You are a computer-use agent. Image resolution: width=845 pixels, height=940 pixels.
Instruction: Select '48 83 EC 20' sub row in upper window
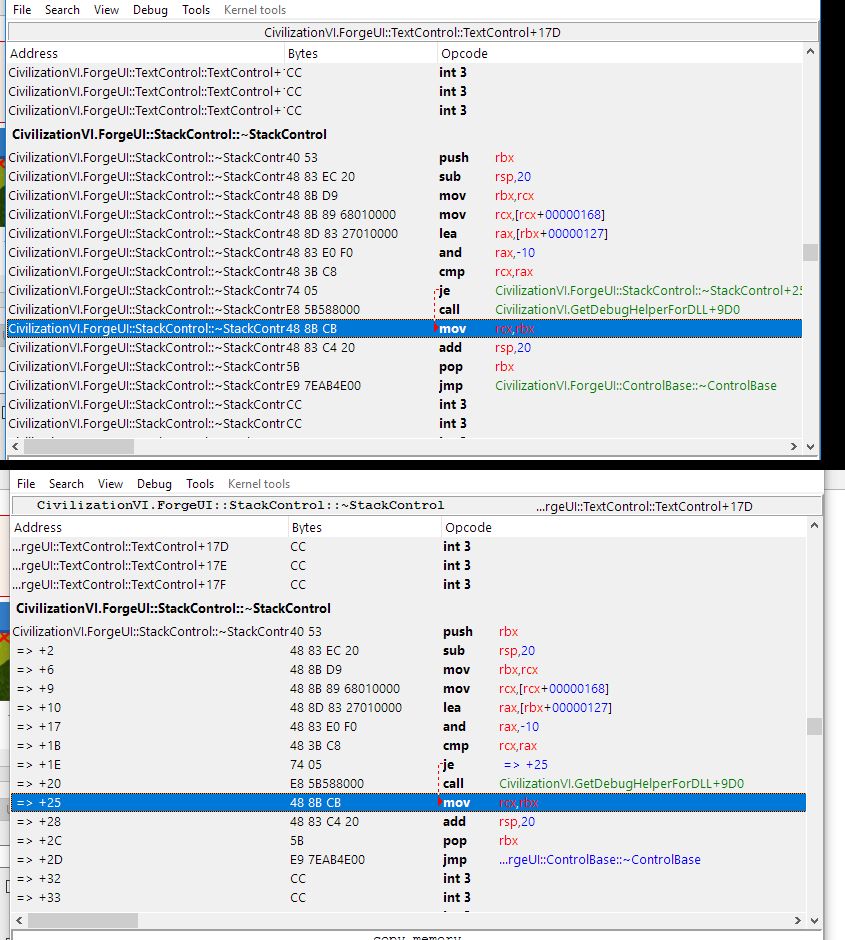click(x=405, y=177)
